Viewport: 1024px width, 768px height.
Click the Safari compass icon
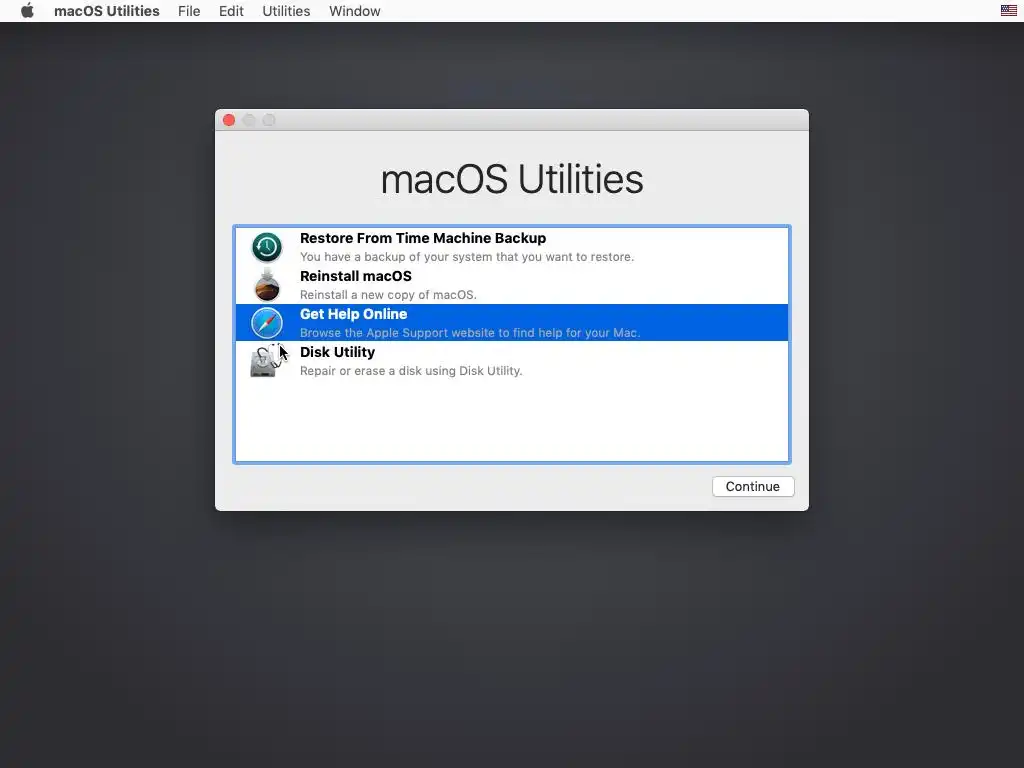pyautogui.click(x=266, y=323)
